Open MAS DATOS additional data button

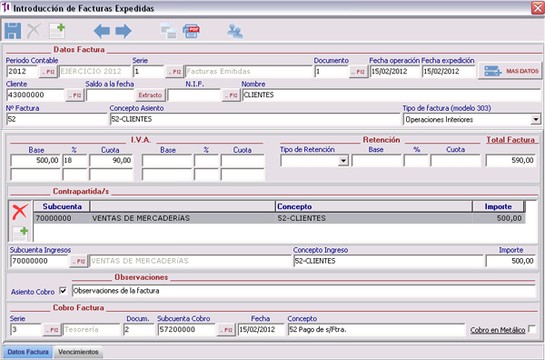pyautogui.click(x=510, y=71)
